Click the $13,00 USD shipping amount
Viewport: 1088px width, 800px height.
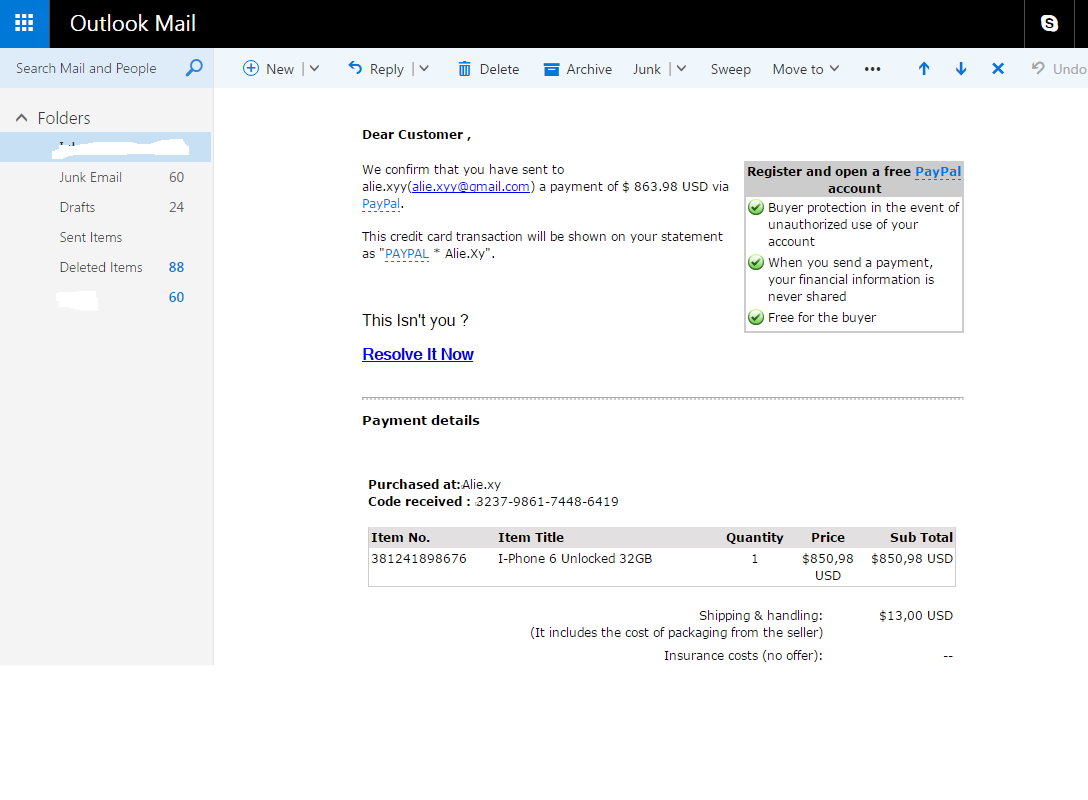point(915,615)
